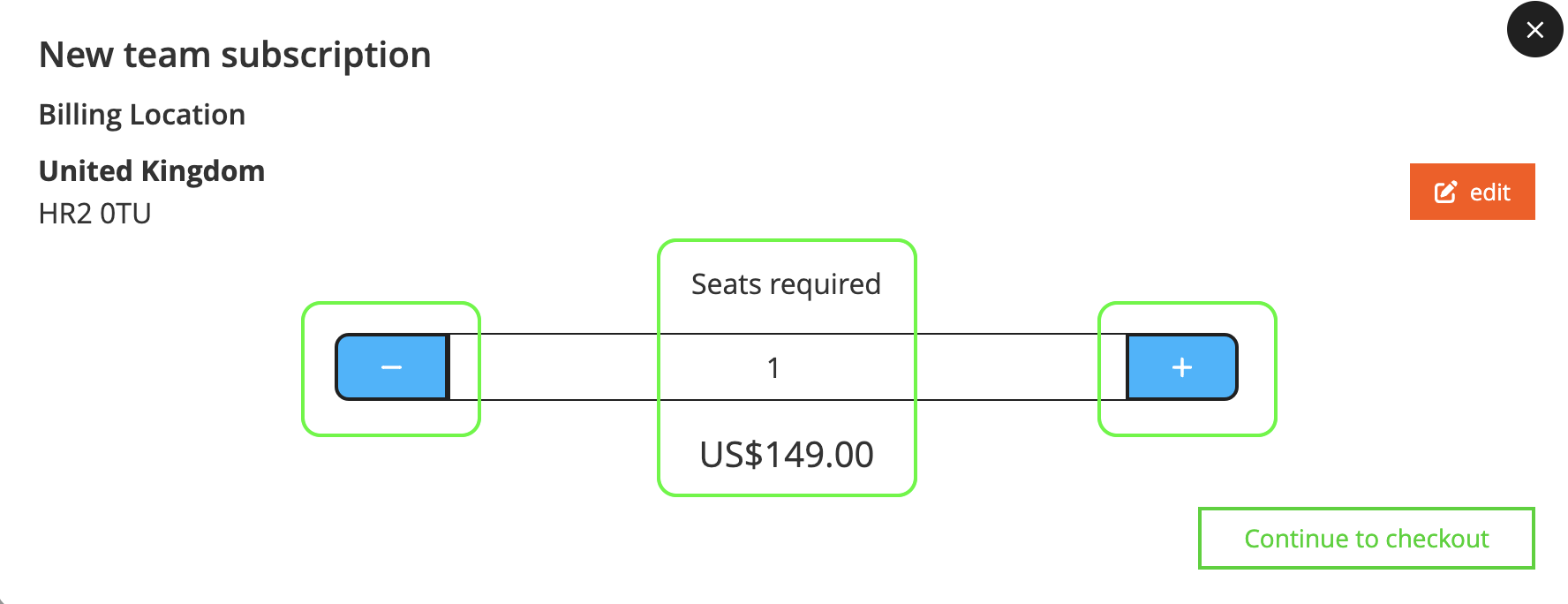This screenshot has height=604, width=1568.
Task: Click the Billing Location heading
Action: pyautogui.click(x=142, y=115)
